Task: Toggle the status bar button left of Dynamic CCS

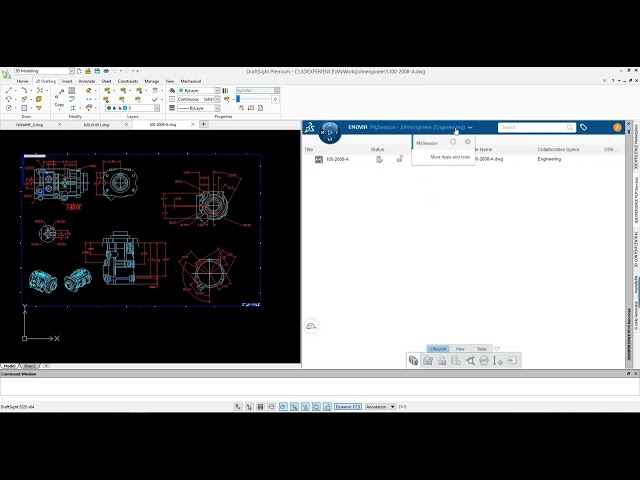Action: click(x=327, y=407)
